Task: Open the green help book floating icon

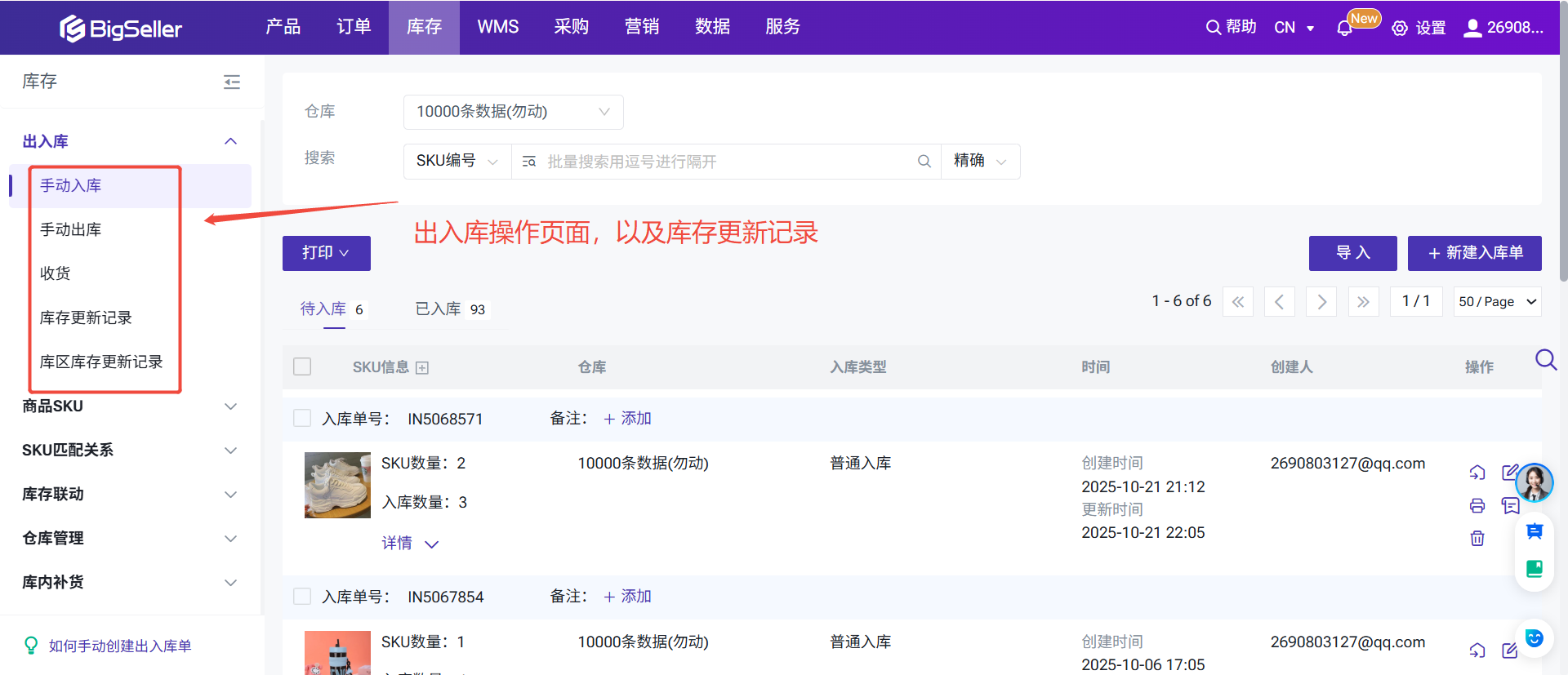Action: tap(1534, 569)
